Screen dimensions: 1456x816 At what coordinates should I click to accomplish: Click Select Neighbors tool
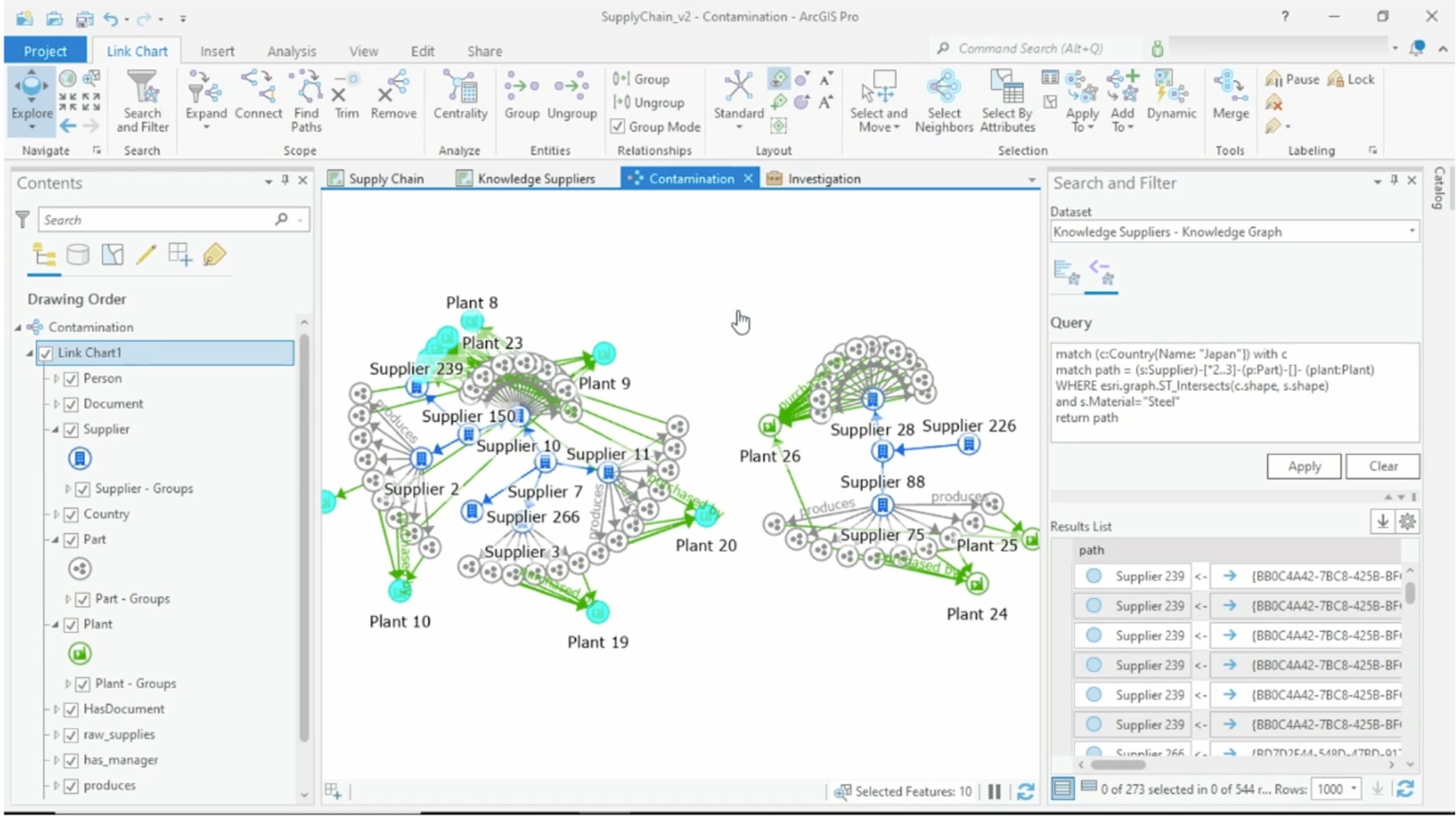coord(944,101)
